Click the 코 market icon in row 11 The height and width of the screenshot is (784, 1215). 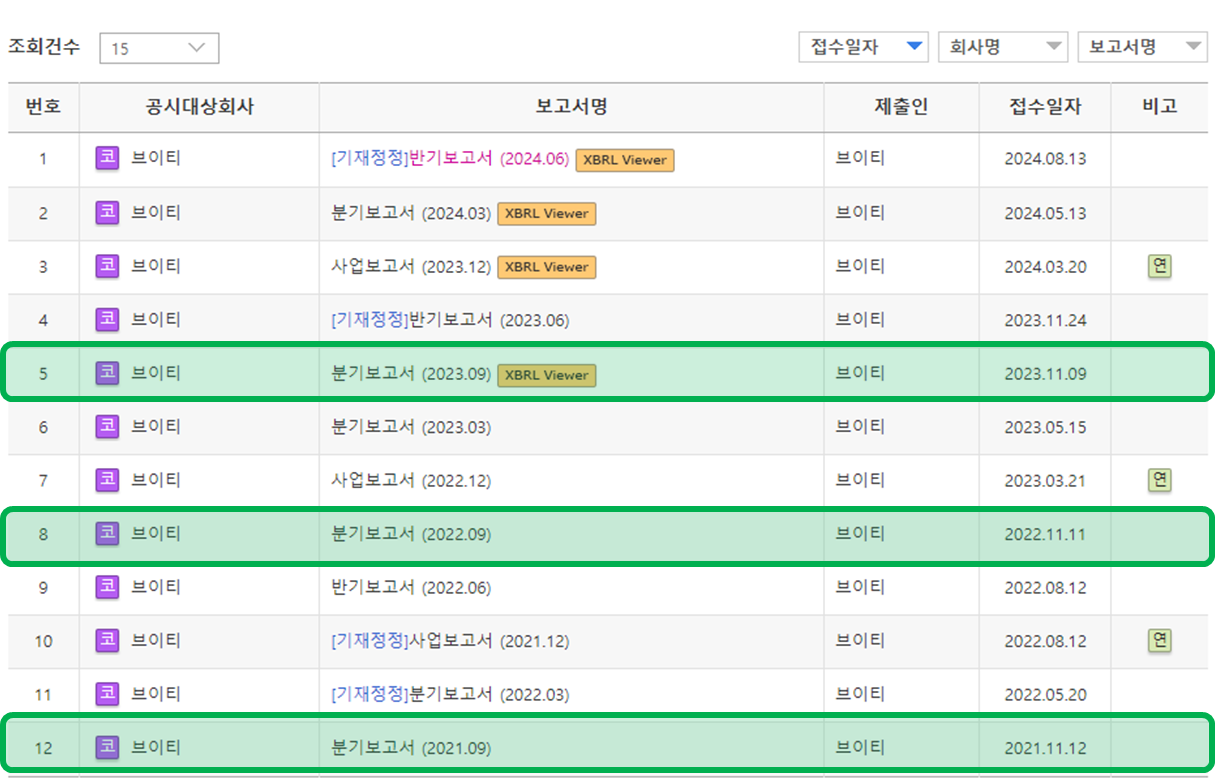(107, 694)
